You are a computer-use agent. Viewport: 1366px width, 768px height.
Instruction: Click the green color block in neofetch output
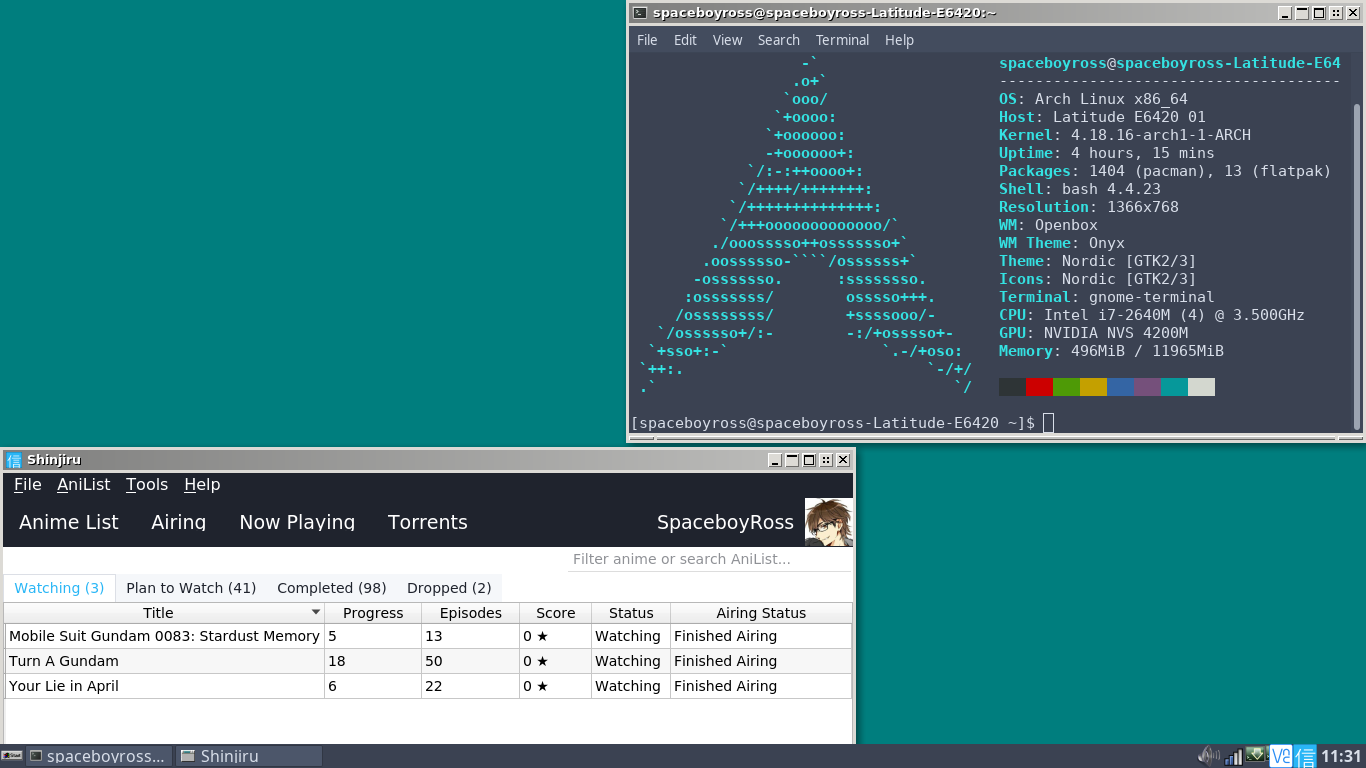point(1066,387)
